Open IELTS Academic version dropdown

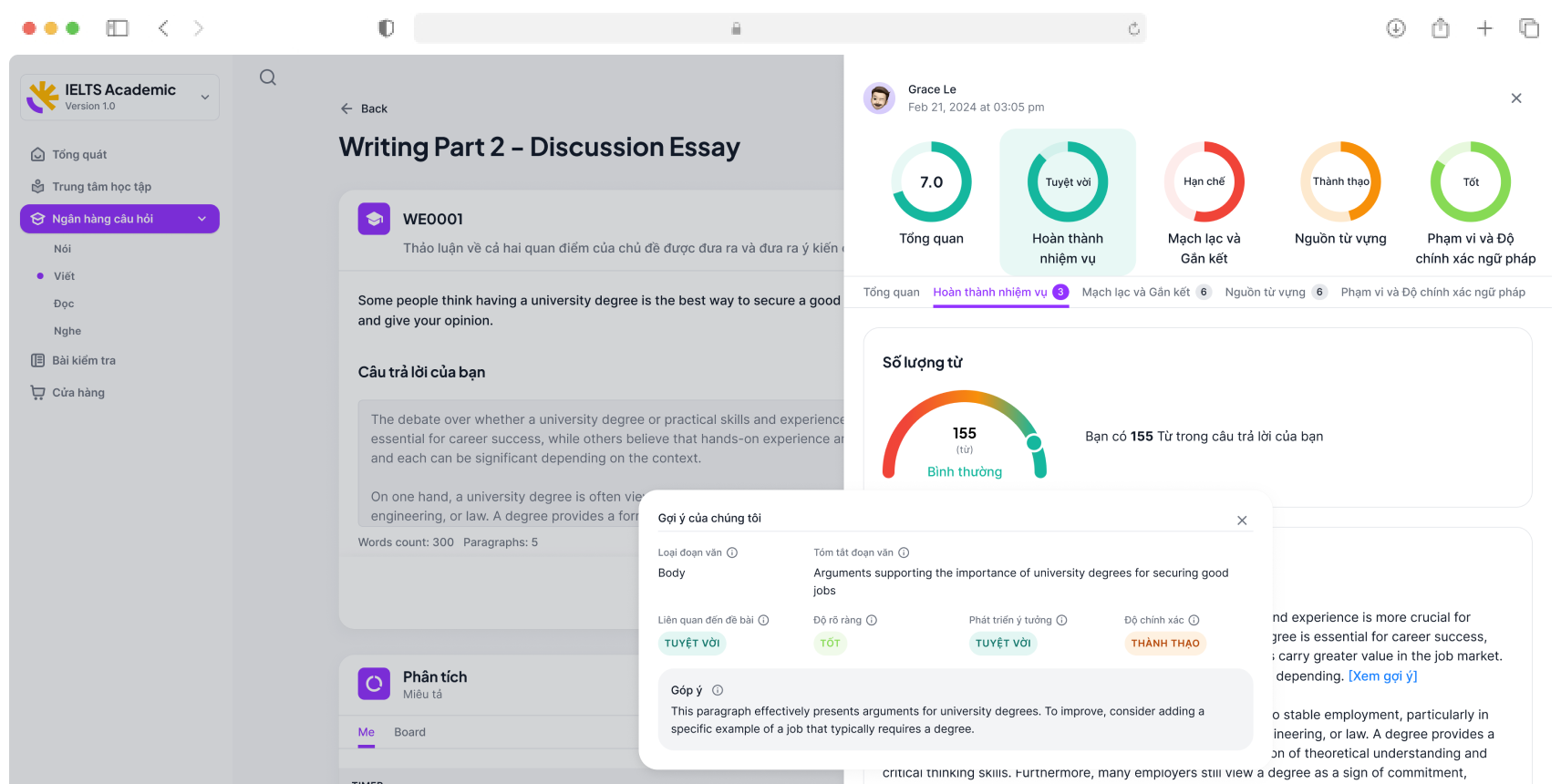[205, 98]
